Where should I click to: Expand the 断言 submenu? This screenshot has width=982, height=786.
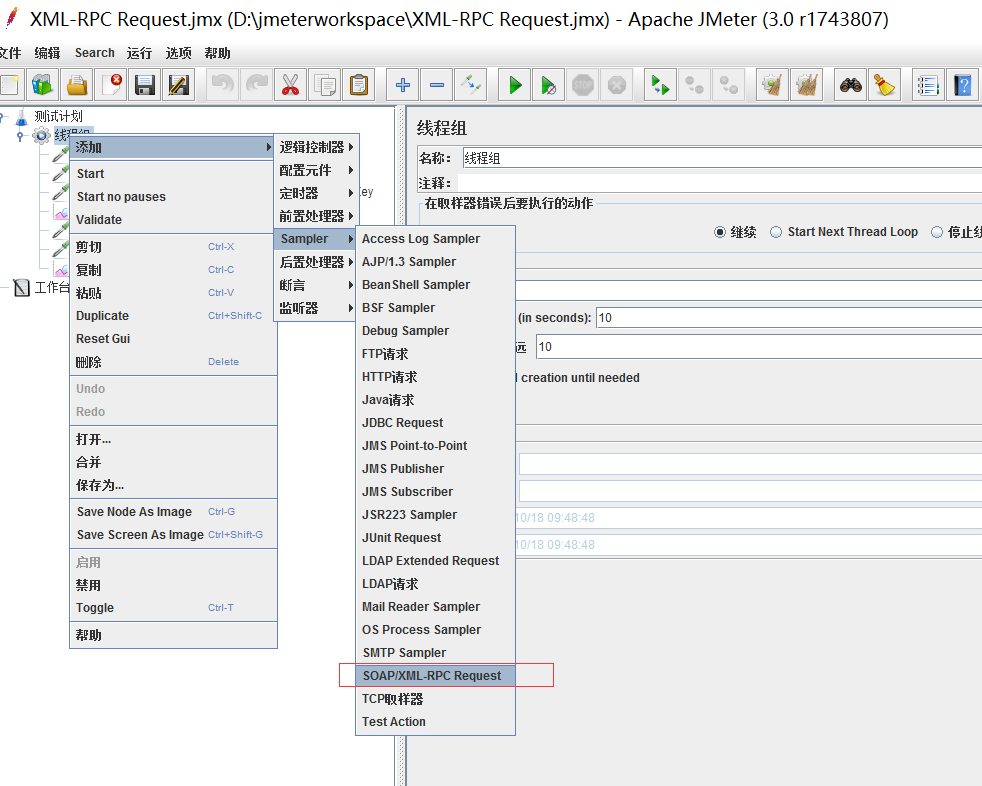[x=316, y=285]
